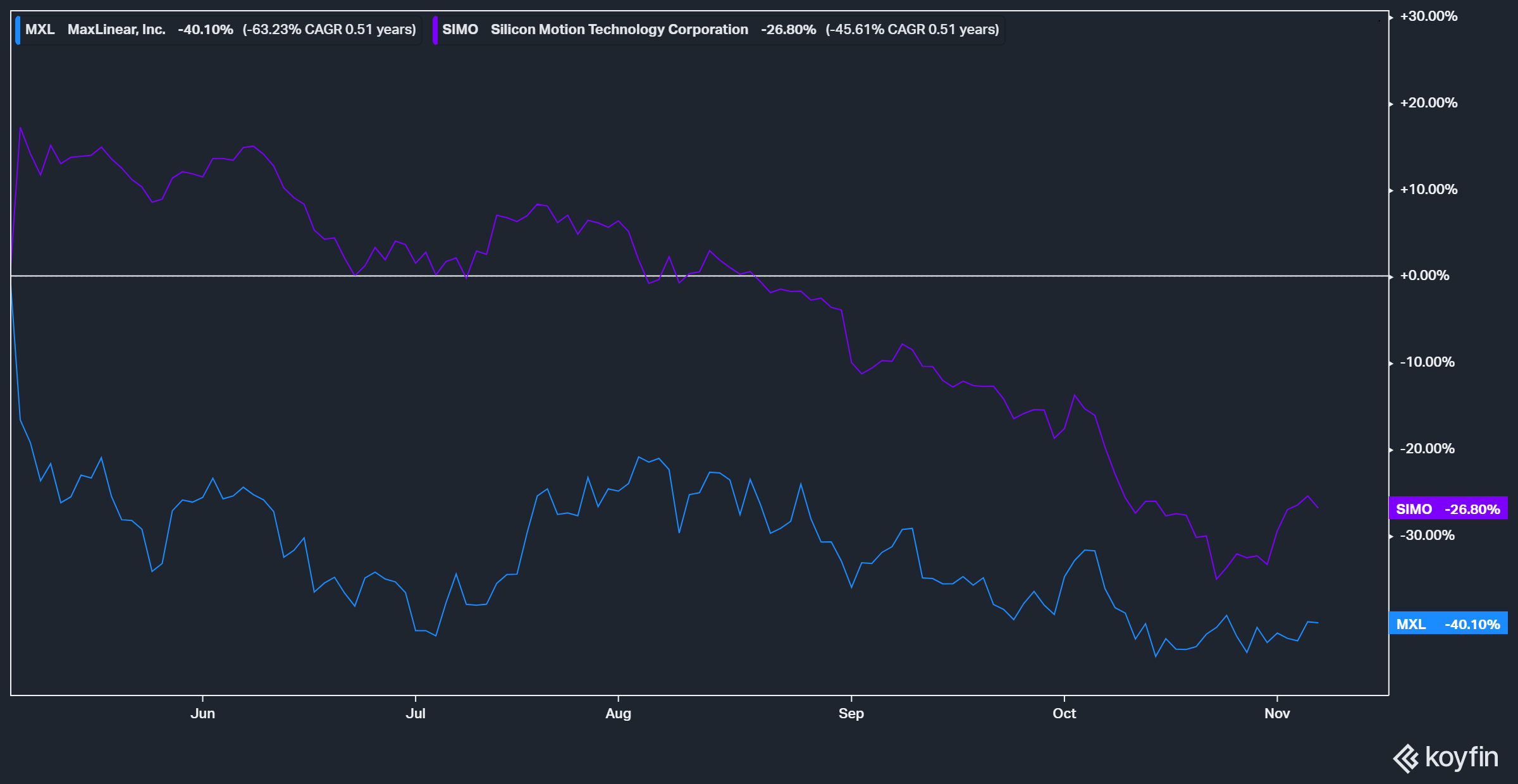
Task: Click the purple SIMO legend color bar
Action: [435, 30]
